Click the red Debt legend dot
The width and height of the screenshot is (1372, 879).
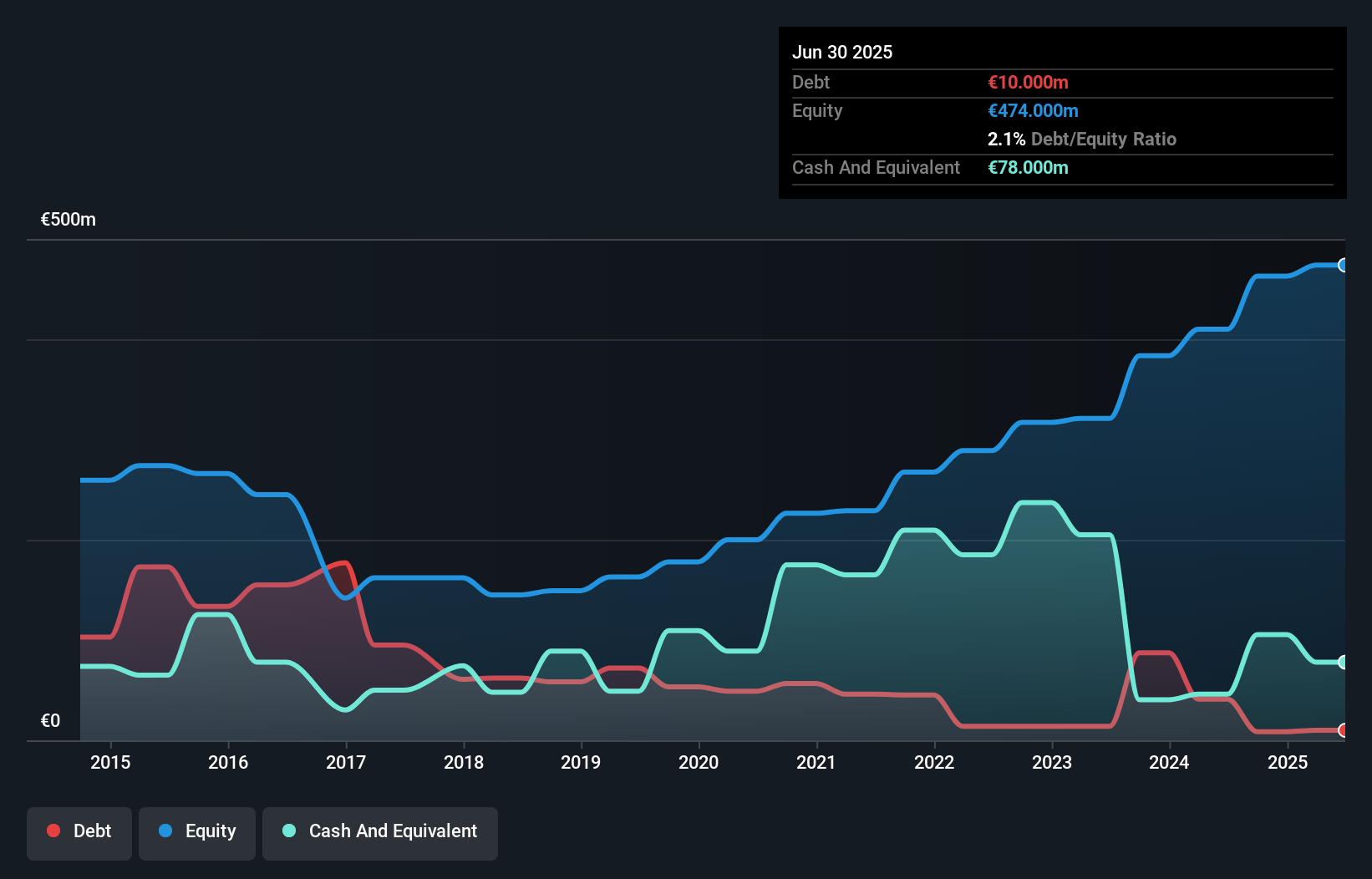[53, 831]
